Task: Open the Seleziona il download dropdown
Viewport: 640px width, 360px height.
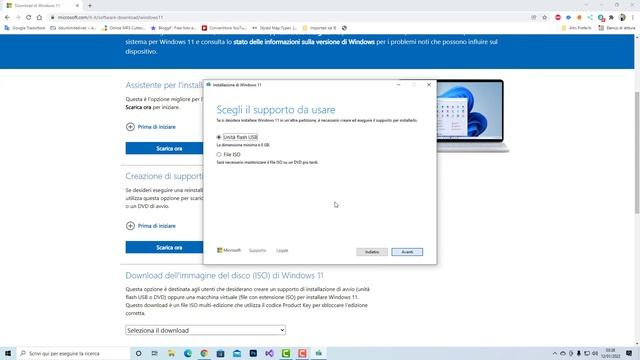Action: (x=205, y=330)
